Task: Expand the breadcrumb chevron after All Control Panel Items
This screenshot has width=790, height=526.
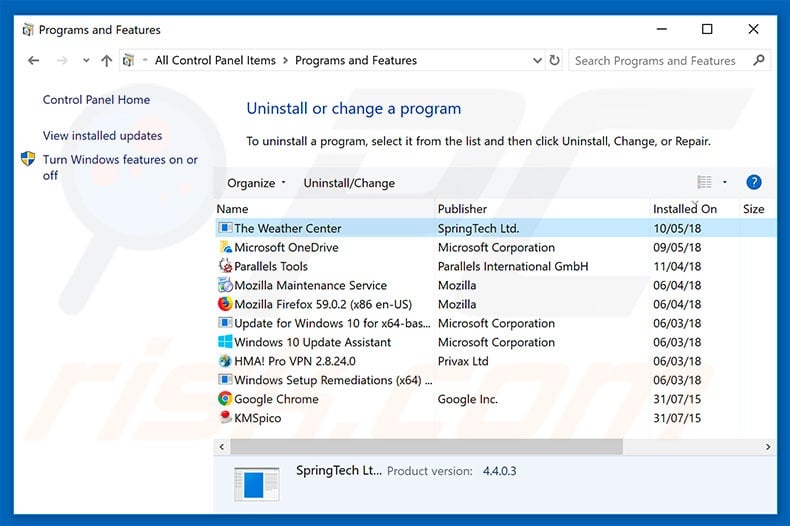Action: pyautogui.click(x=285, y=61)
